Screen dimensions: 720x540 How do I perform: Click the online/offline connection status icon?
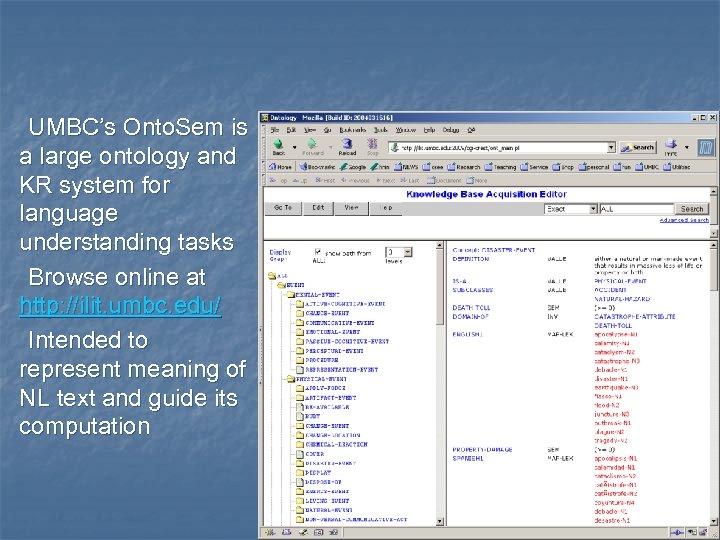click(x=677, y=533)
